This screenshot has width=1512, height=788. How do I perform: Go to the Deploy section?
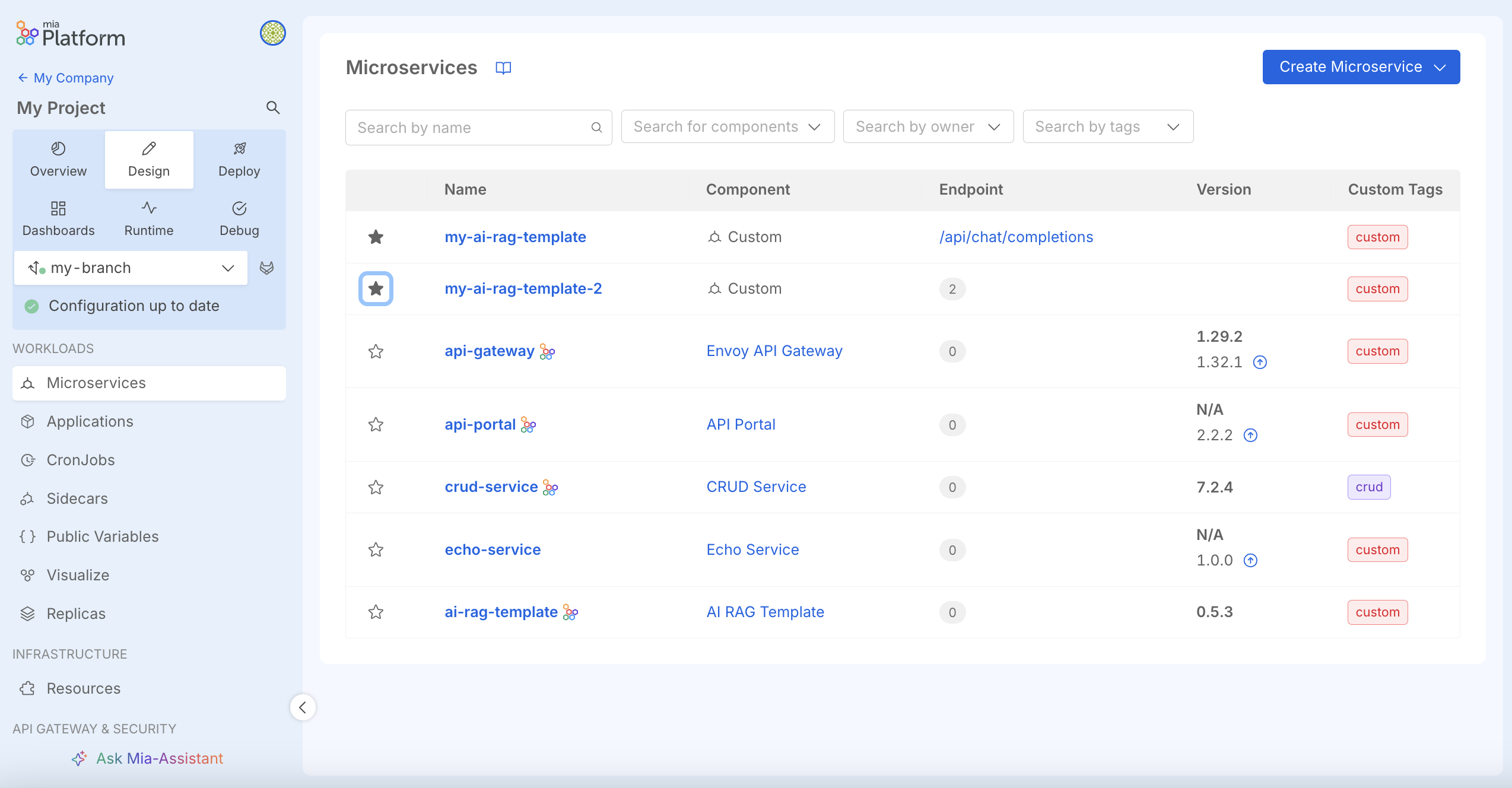tap(239, 160)
